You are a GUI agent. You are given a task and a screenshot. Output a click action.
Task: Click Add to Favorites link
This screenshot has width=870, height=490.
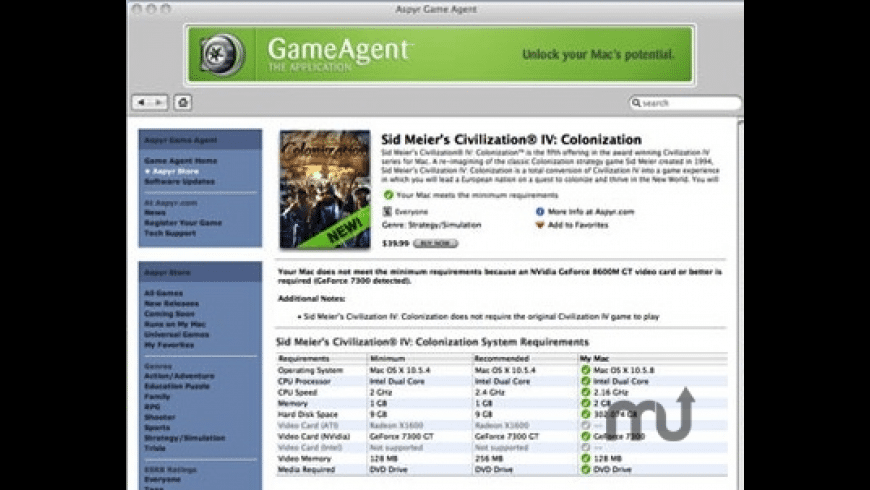click(578, 225)
